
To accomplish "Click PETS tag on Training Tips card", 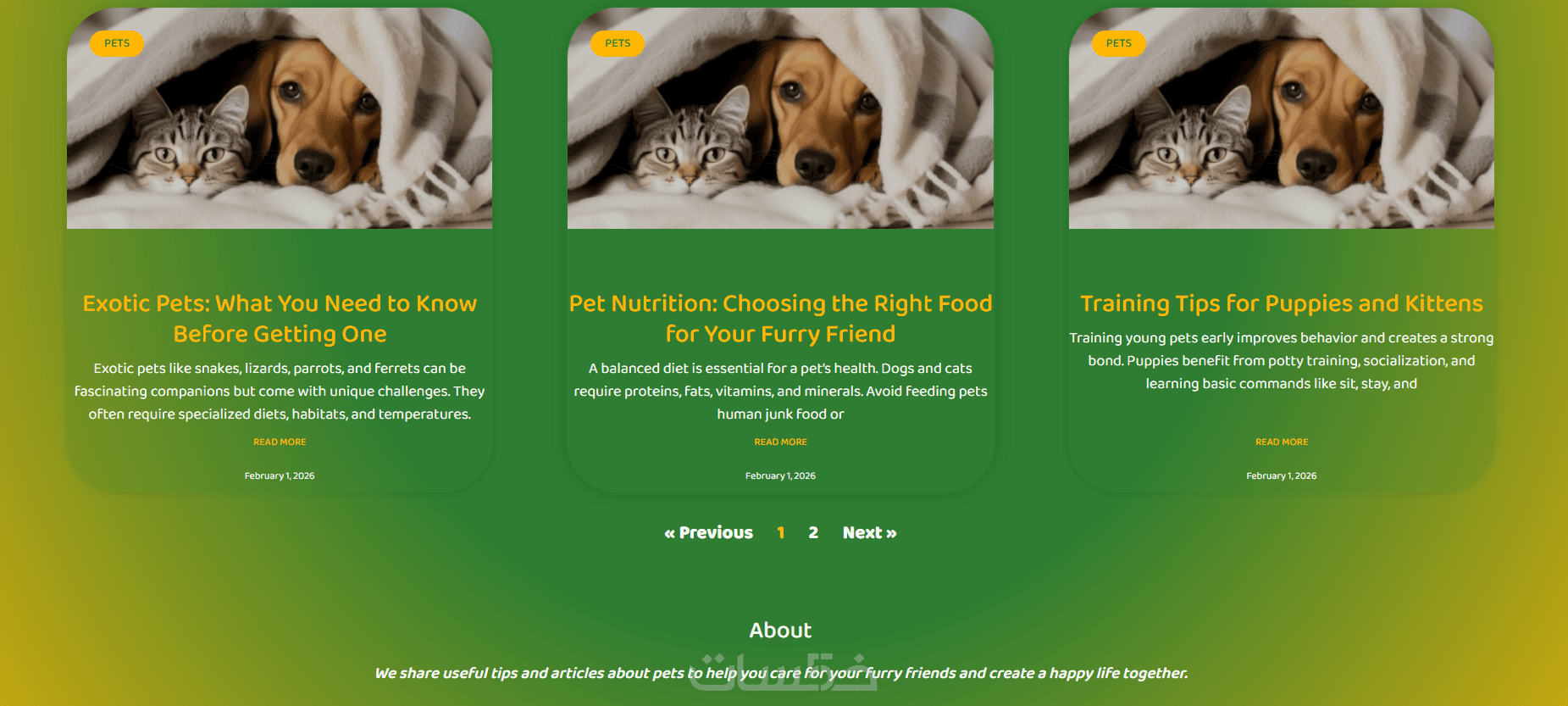I will [1118, 43].
